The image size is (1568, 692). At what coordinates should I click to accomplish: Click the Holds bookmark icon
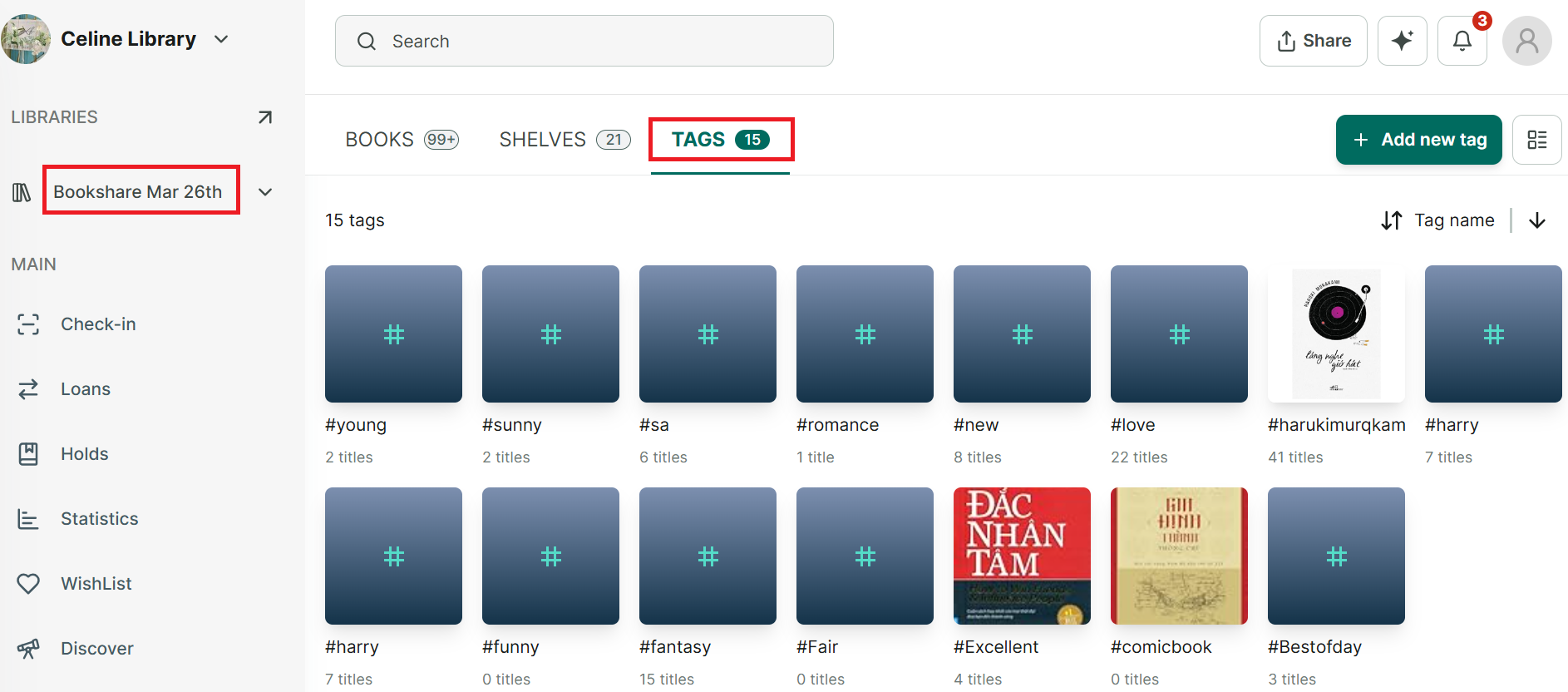point(28,454)
